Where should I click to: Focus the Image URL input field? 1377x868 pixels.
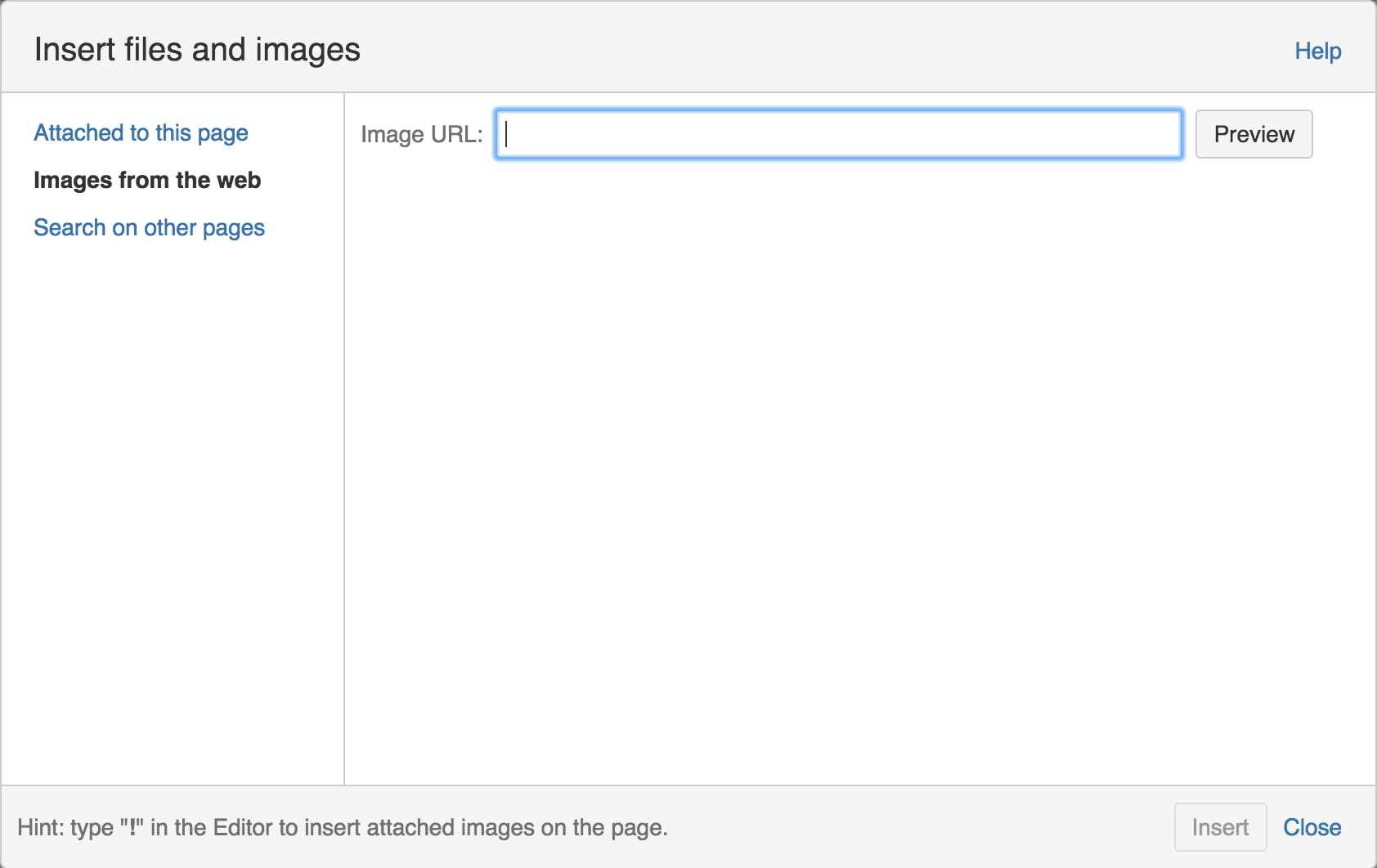click(838, 134)
